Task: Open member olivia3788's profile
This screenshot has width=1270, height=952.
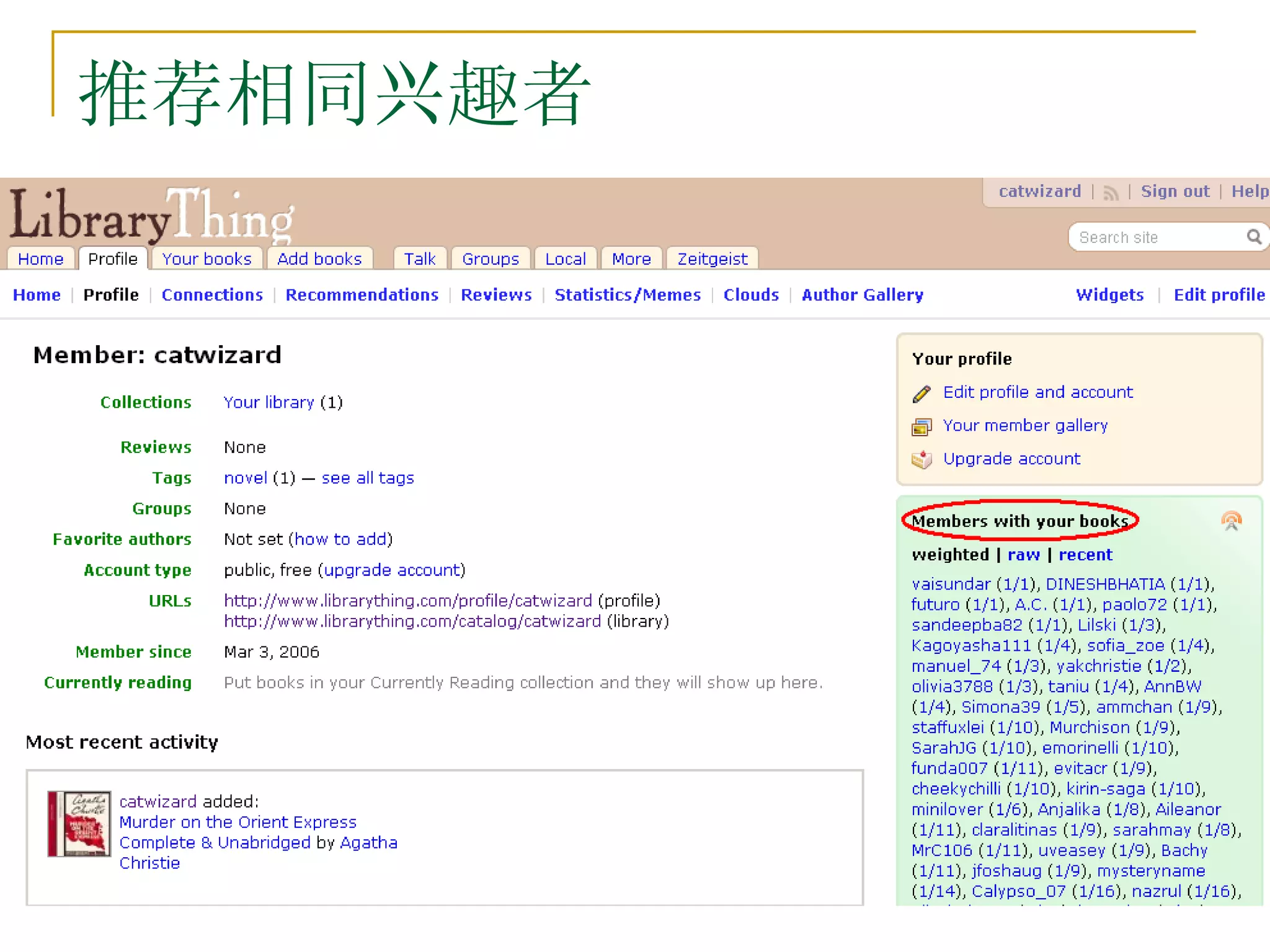Action: point(952,687)
